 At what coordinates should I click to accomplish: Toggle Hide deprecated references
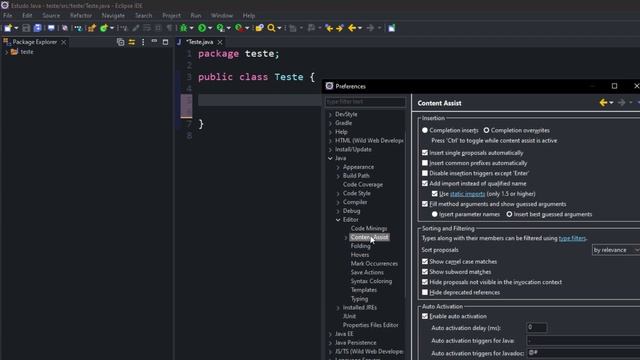tap(425, 292)
